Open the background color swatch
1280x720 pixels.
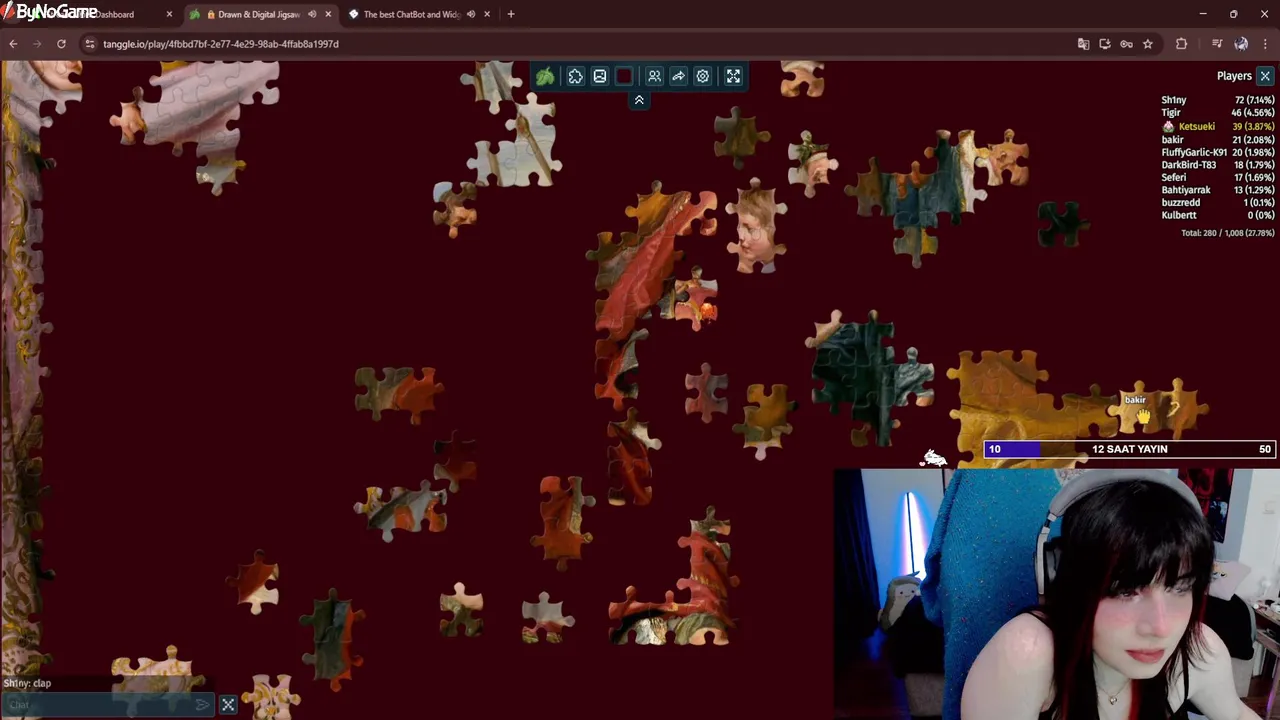[x=624, y=76]
